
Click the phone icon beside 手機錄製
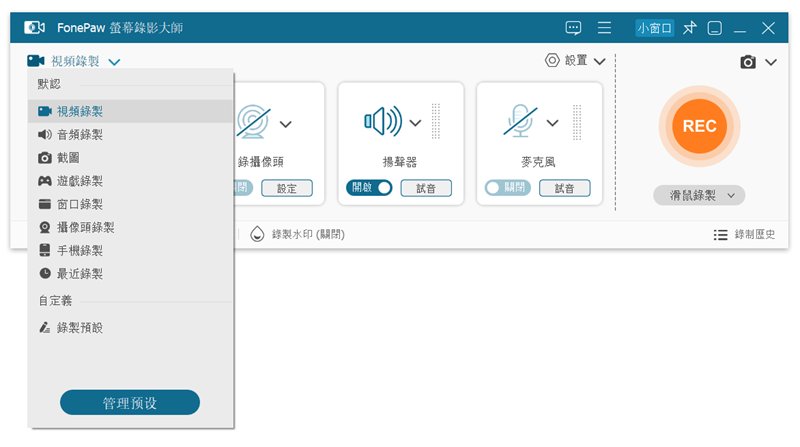[x=45, y=251]
